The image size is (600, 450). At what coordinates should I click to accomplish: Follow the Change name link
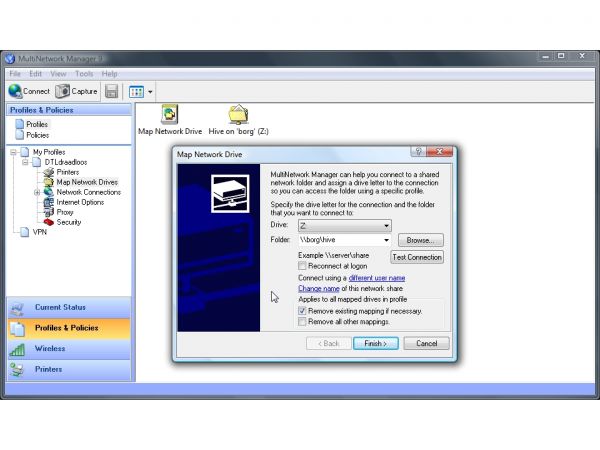point(319,289)
